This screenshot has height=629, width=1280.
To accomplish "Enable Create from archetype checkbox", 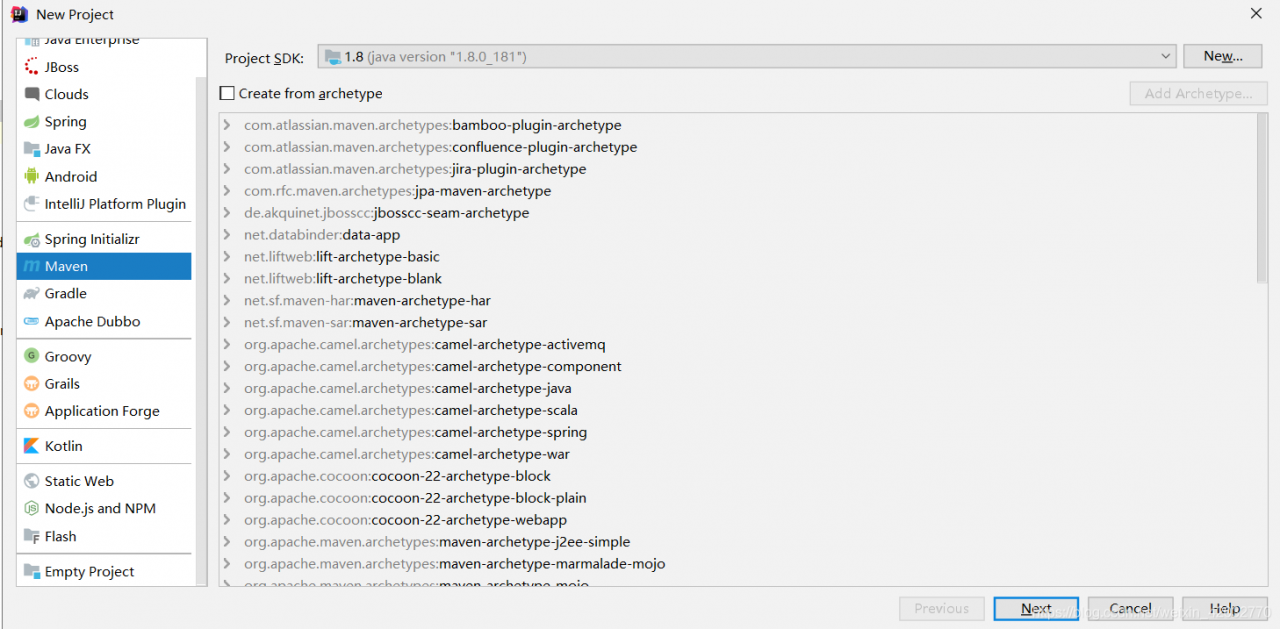I will coord(227,93).
